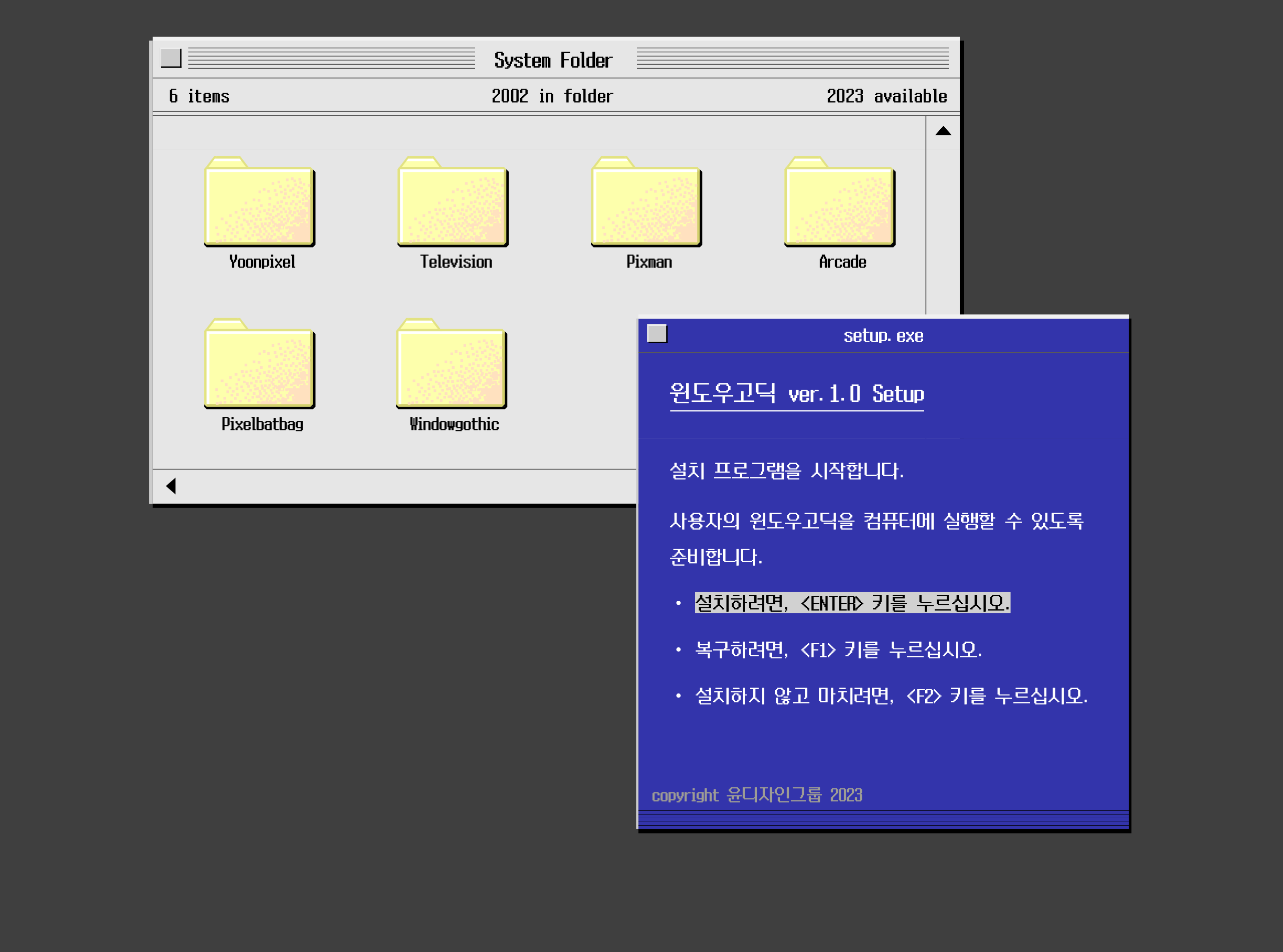Open the Windowgothic folder icon

[x=452, y=364]
